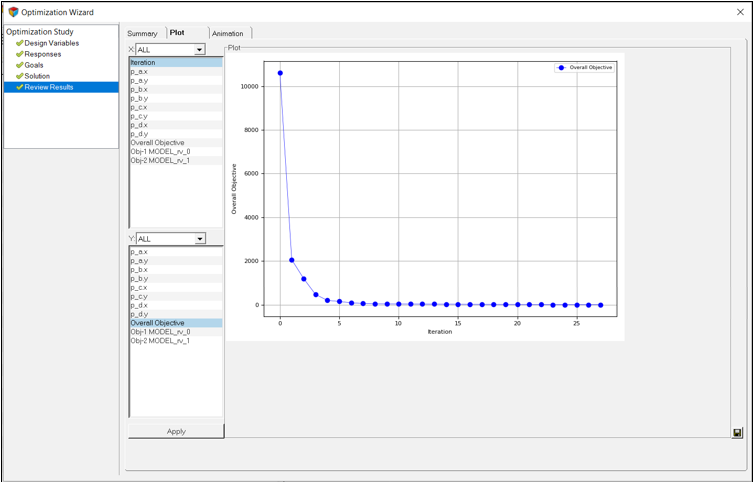Image resolution: width=754 pixels, height=482 pixels.
Task: Click Overall Objective legend marker in plot
Action: click(561, 67)
